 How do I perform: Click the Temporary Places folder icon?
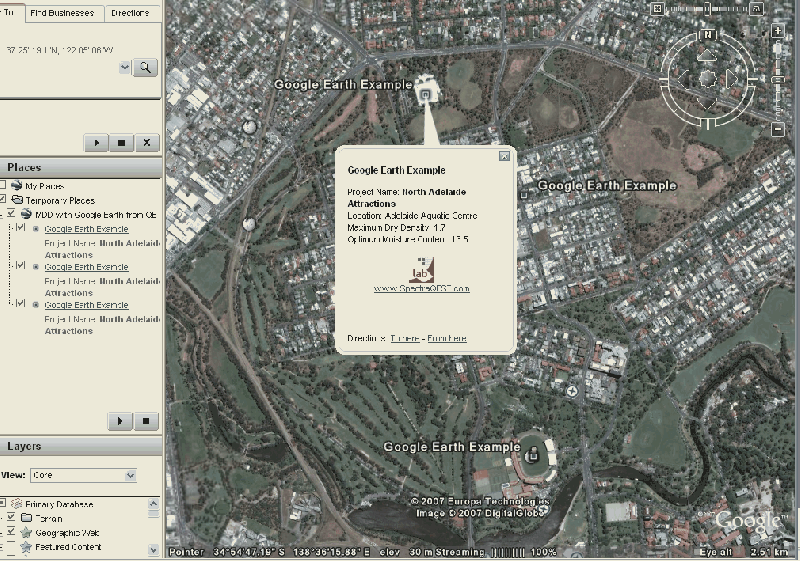pyautogui.click(x=17, y=199)
